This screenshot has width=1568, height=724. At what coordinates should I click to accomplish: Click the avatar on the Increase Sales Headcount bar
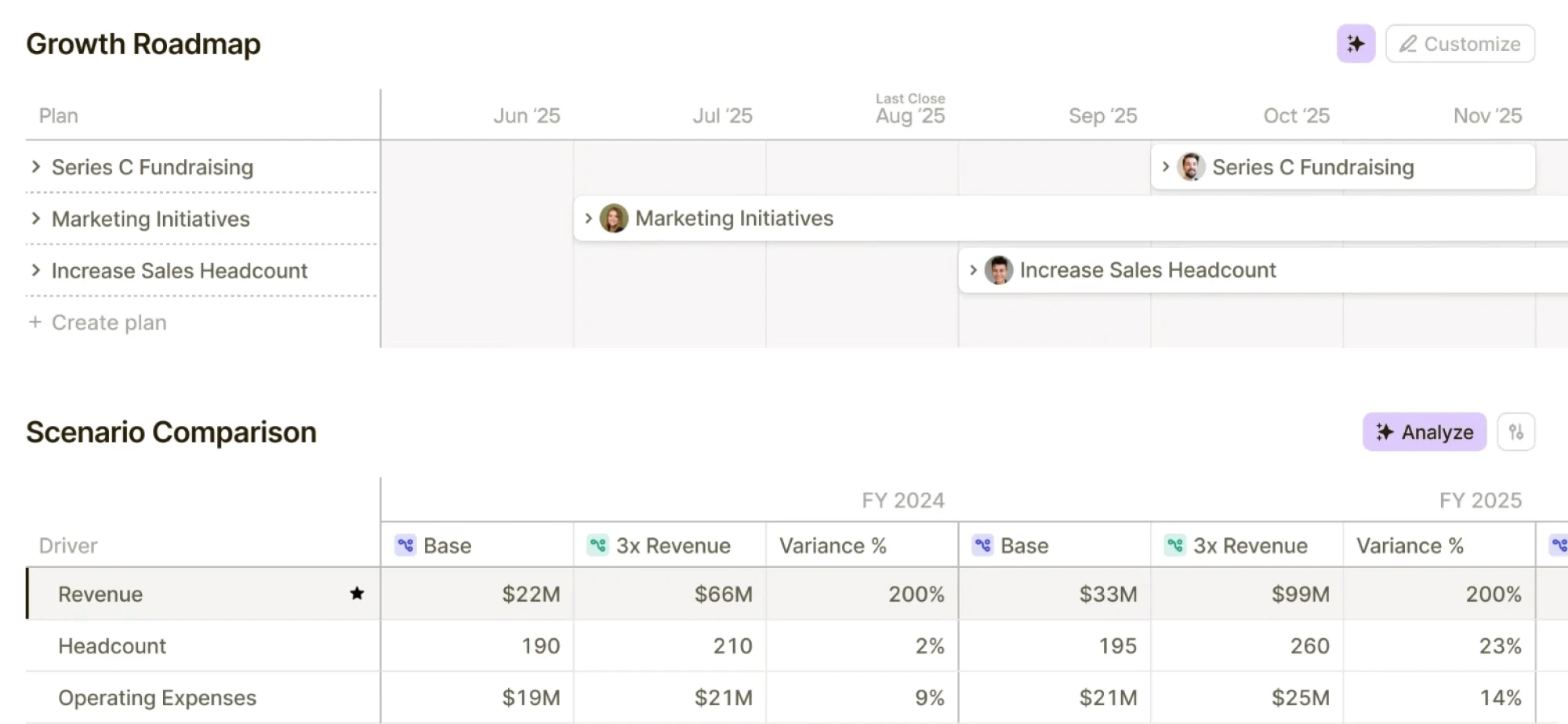tap(998, 270)
